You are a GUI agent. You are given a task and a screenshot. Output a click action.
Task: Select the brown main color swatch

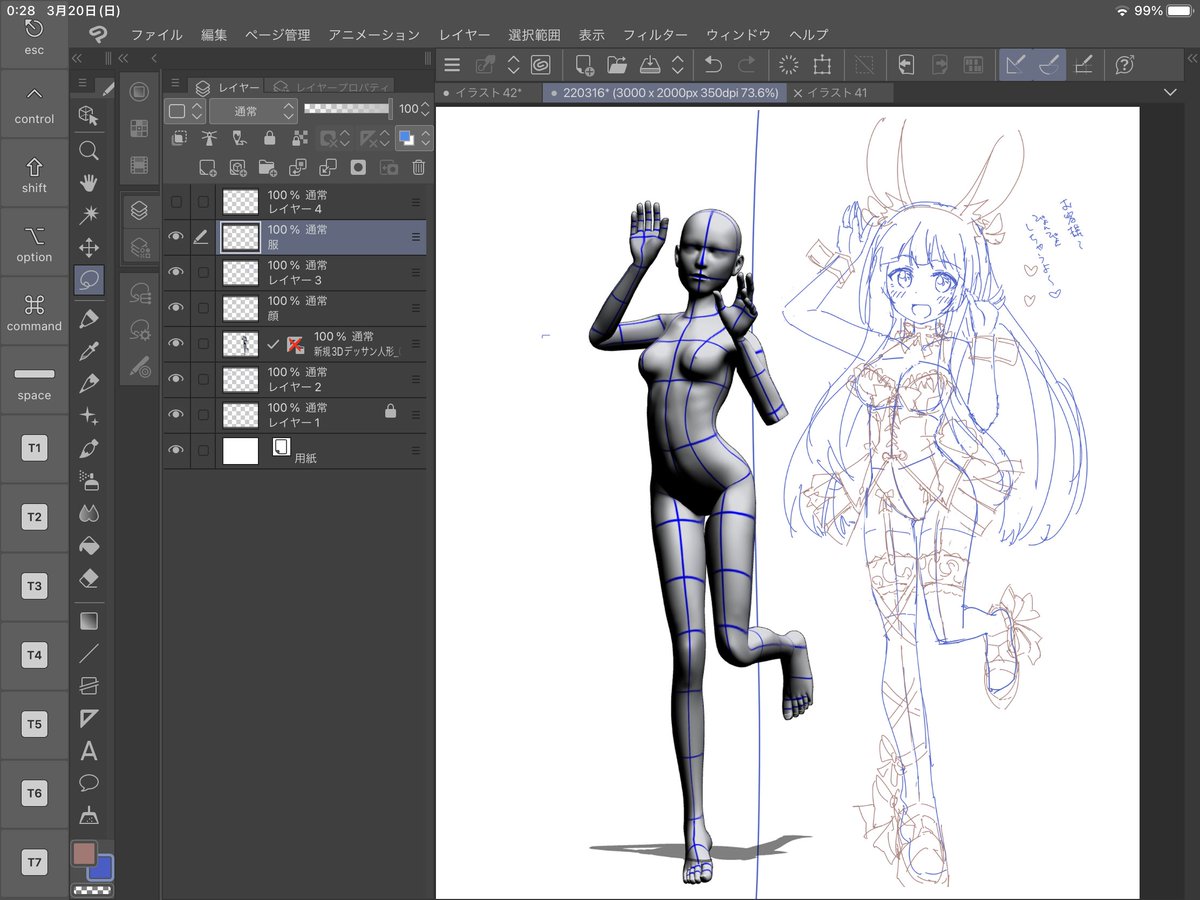coord(84,853)
